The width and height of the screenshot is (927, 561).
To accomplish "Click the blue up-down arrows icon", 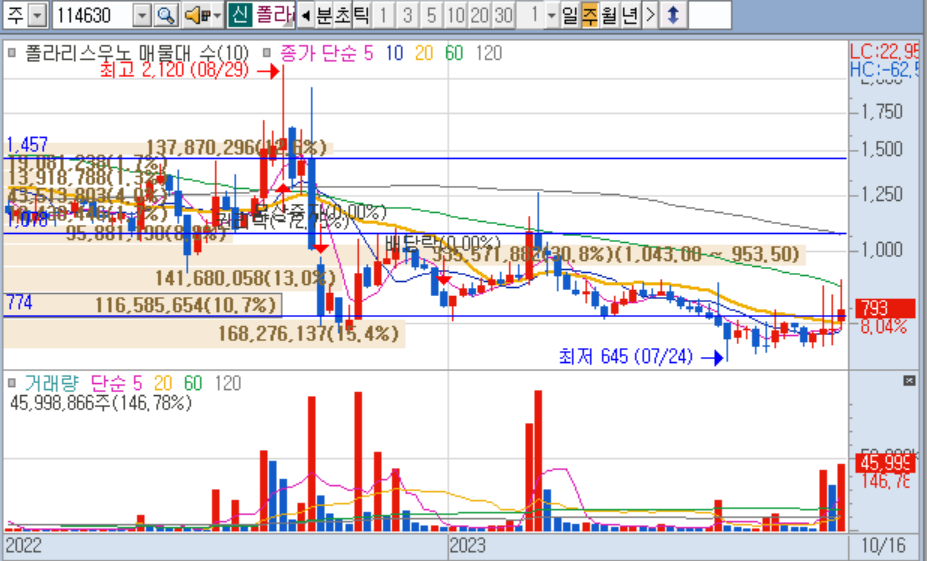I will tap(673, 15).
